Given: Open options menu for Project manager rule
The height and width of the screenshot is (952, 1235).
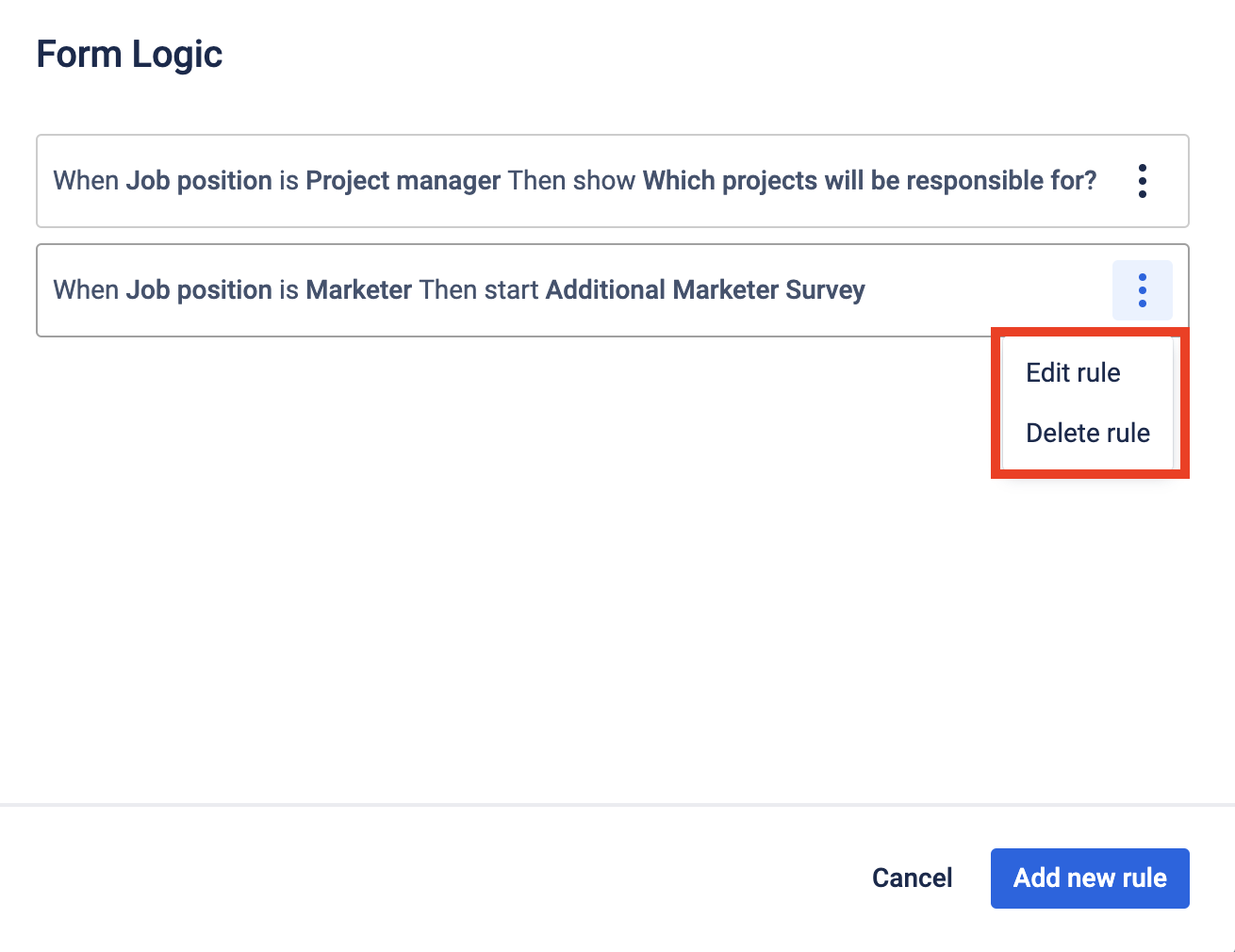Looking at the screenshot, I should pyautogui.click(x=1142, y=181).
